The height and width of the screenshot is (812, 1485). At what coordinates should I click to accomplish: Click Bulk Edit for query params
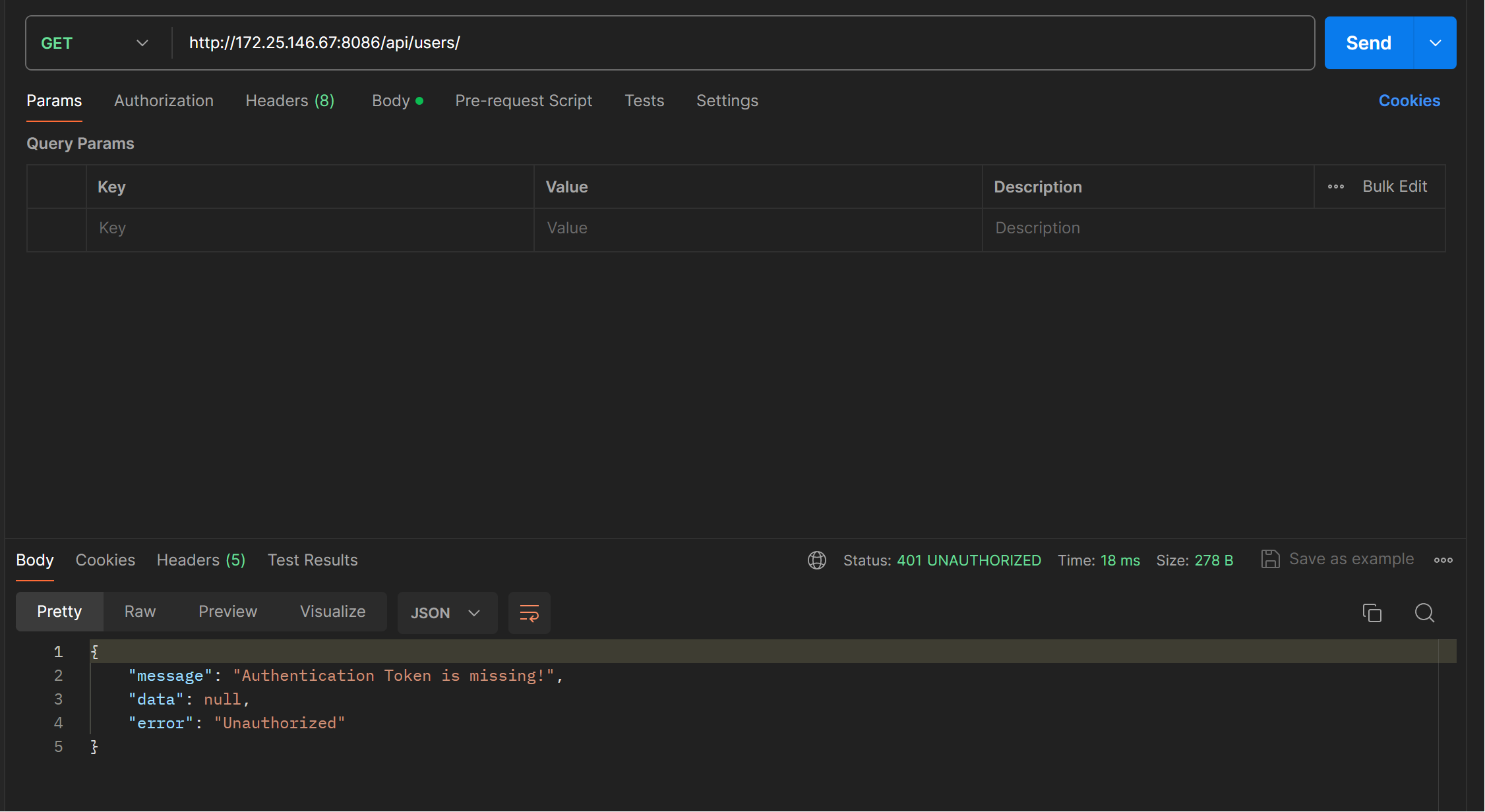[1394, 187]
